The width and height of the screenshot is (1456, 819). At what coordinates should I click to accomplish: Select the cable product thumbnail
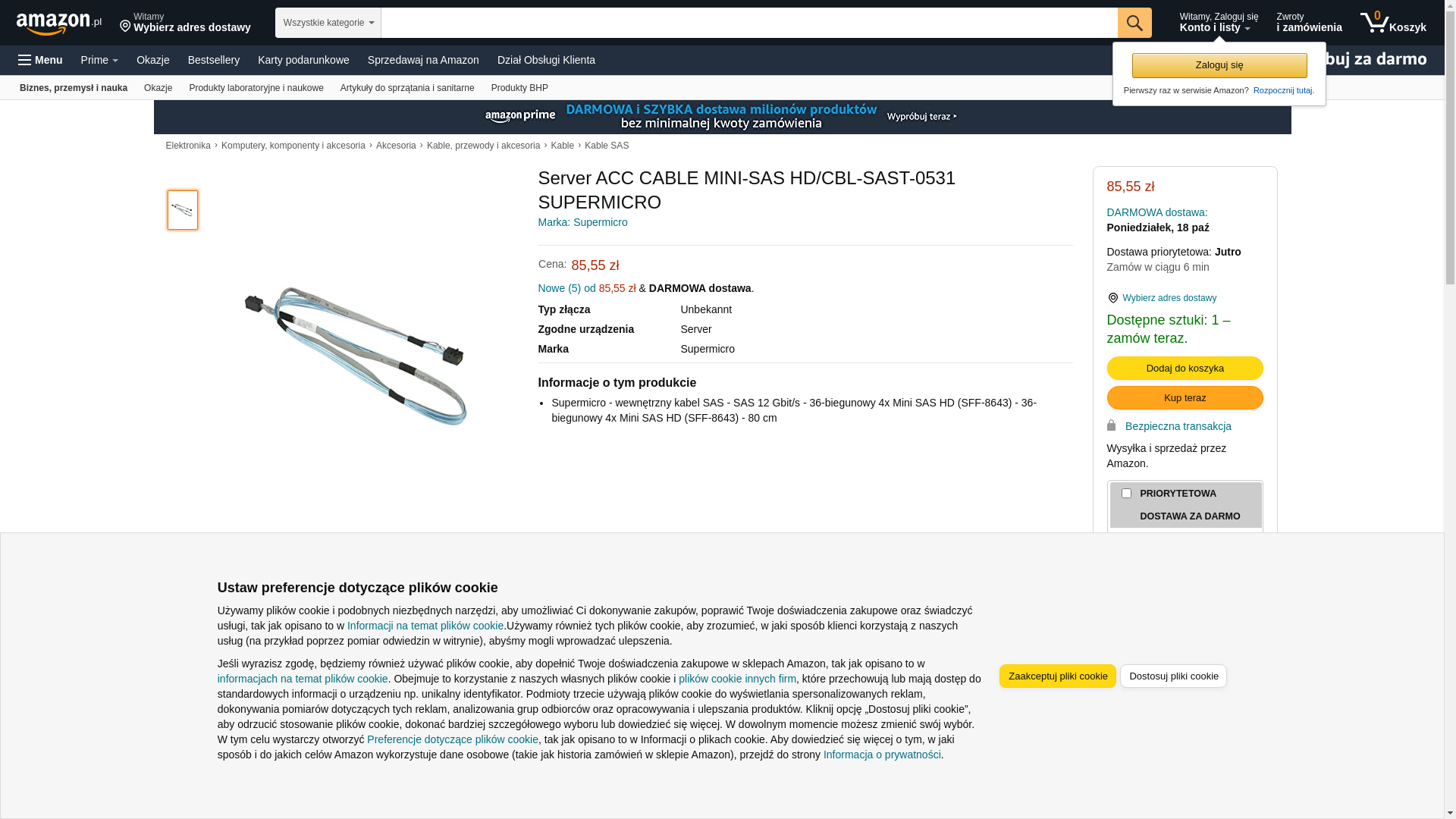(183, 210)
